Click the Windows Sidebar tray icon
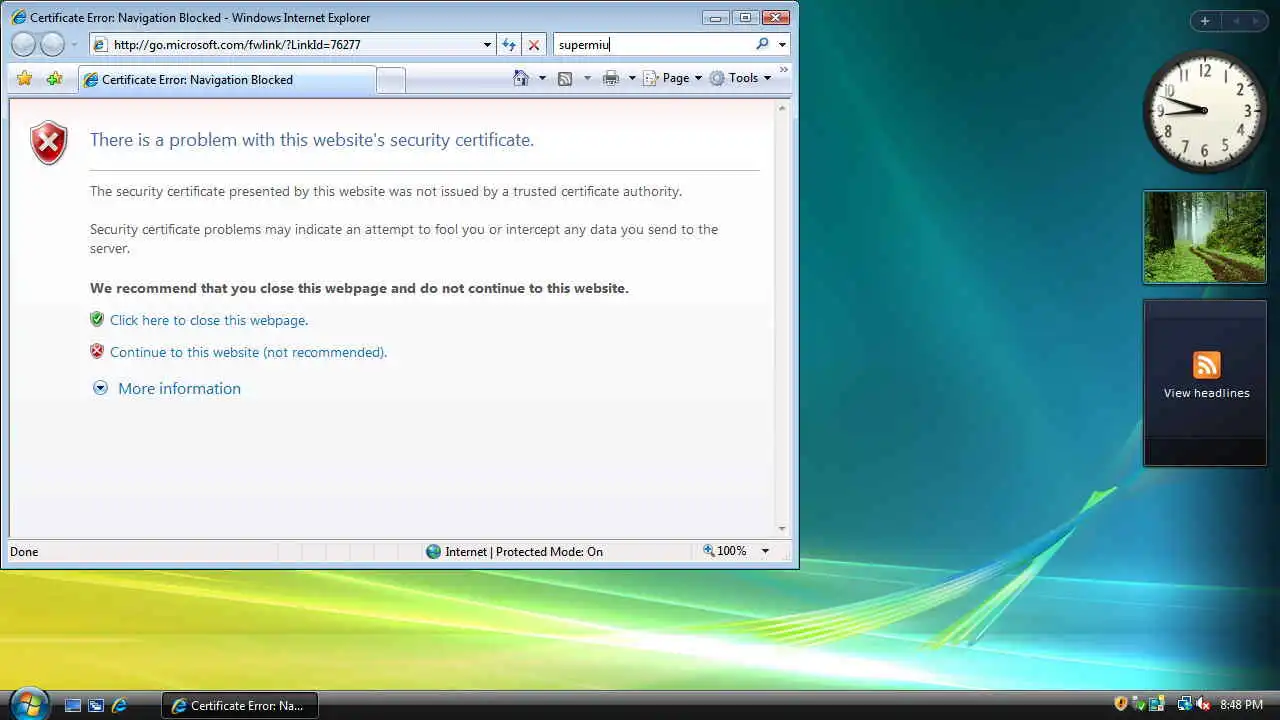The image size is (1280, 720). [1156, 704]
